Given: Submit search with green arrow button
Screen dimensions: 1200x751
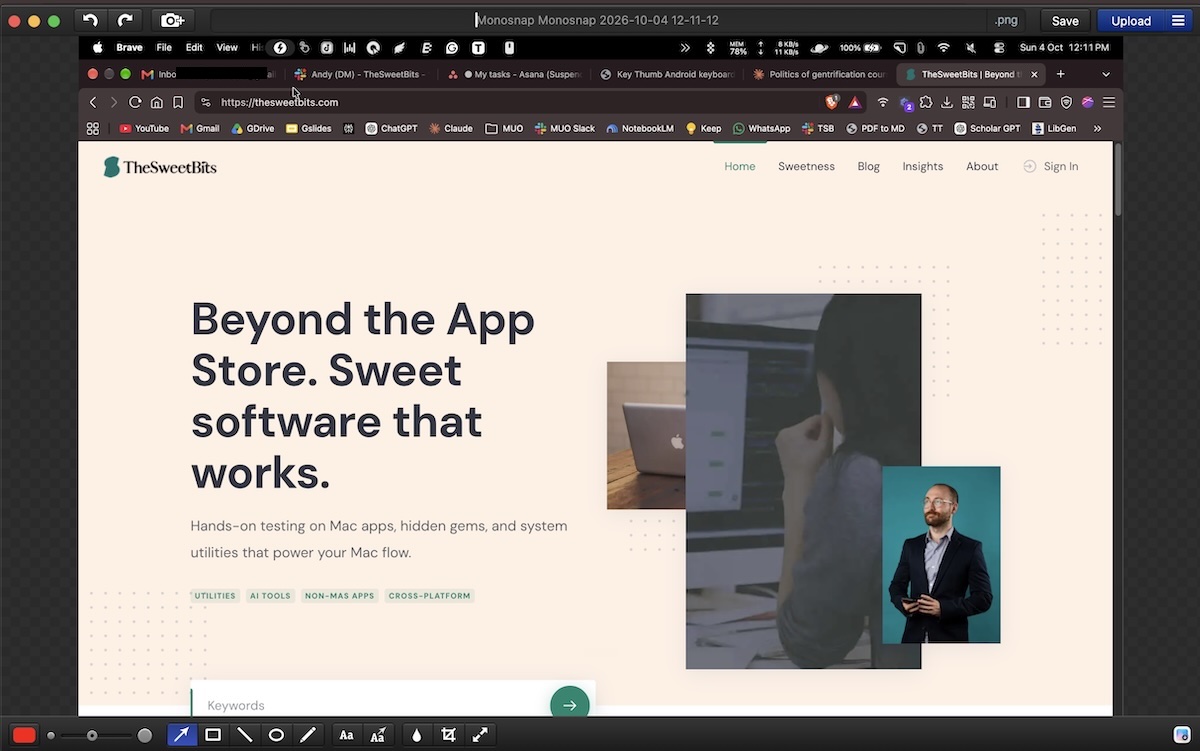Looking at the screenshot, I should click(569, 704).
